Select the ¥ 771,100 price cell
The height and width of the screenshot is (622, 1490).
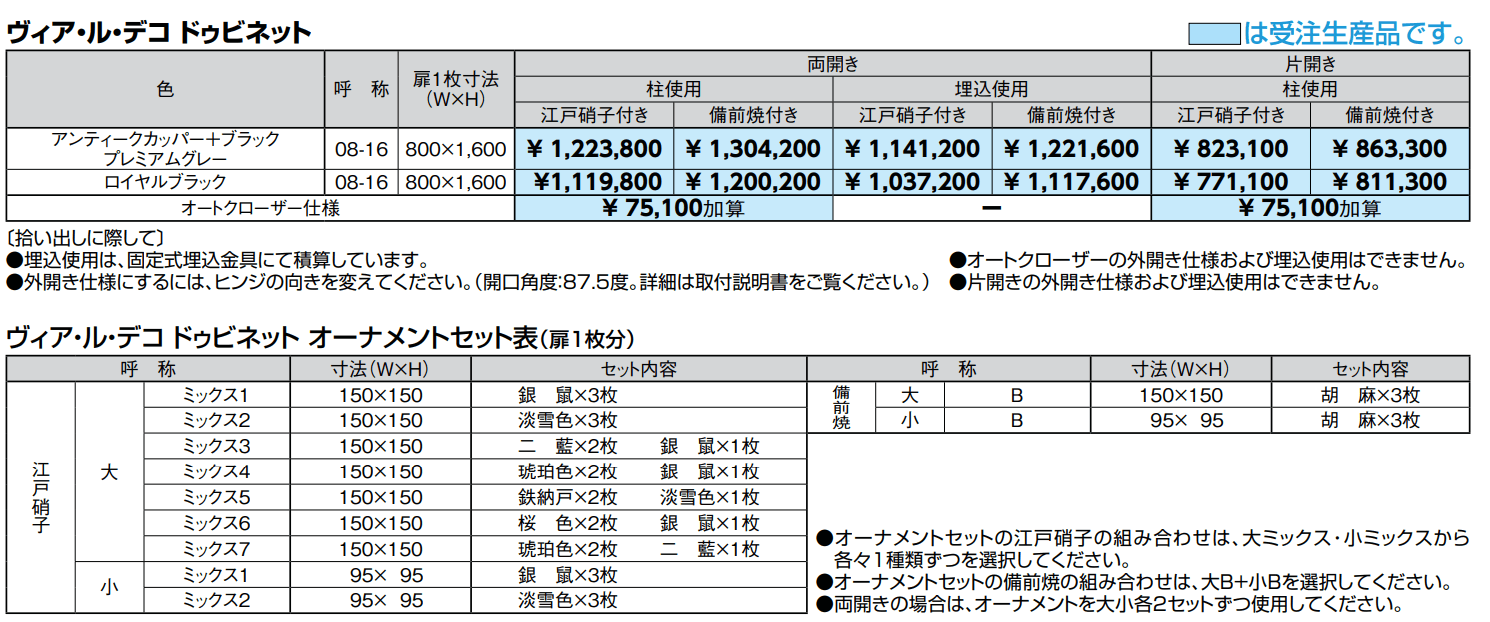[x=1231, y=182]
